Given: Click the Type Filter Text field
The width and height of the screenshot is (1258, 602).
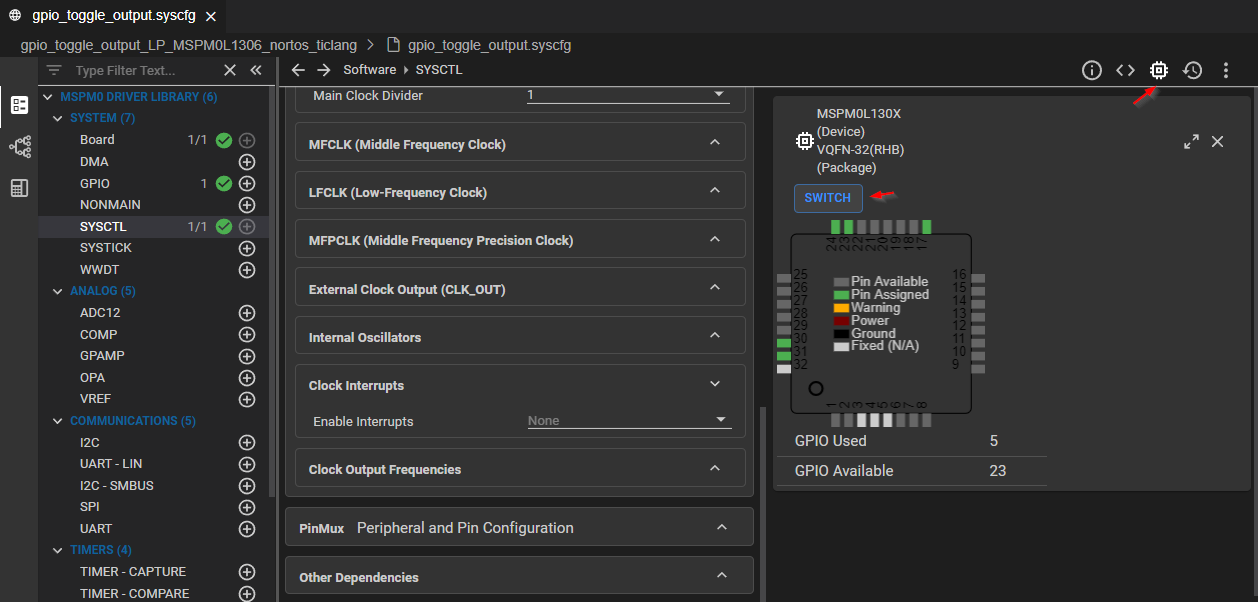Looking at the screenshot, I should tap(140, 71).
